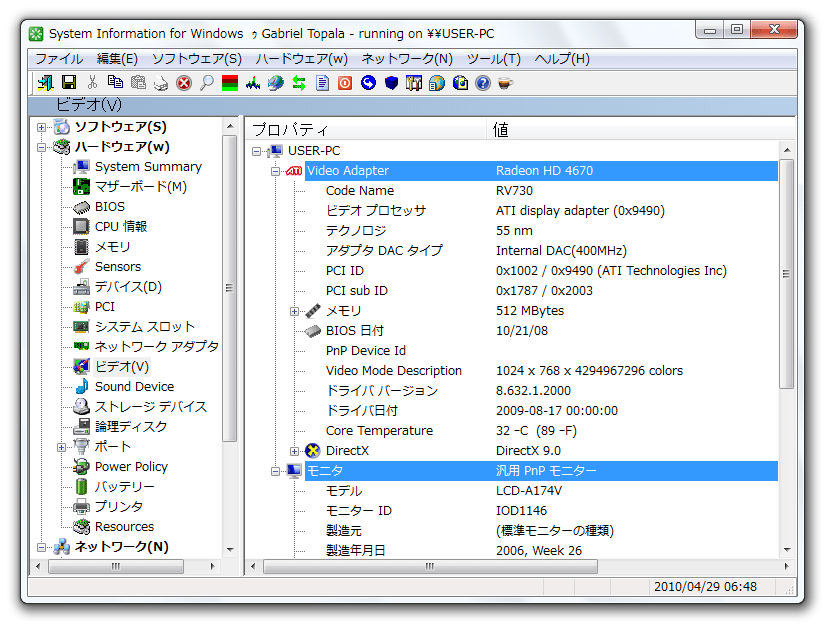Select Resources in the tree
The image size is (828, 628).
pyautogui.click(x=125, y=527)
